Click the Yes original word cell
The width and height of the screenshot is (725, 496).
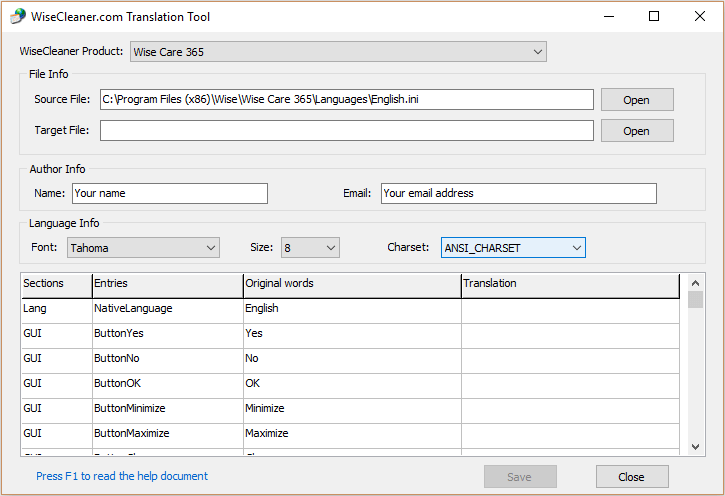[x=352, y=336]
